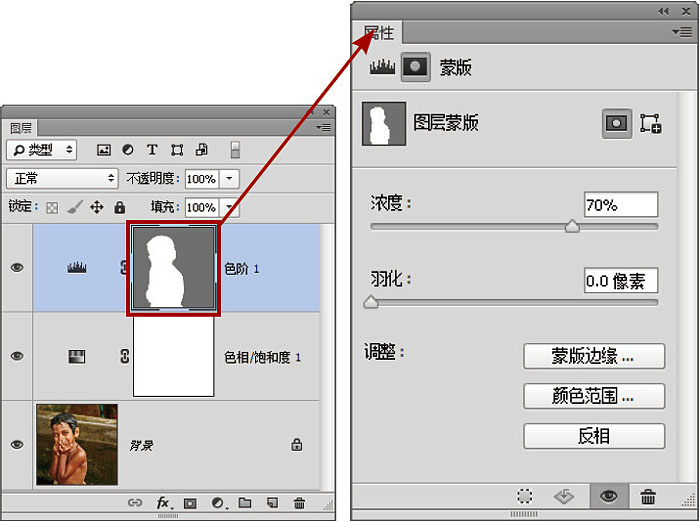Delete layer using Layers panel trash icon
This screenshot has height=522, width=700.
coord(299,503)
